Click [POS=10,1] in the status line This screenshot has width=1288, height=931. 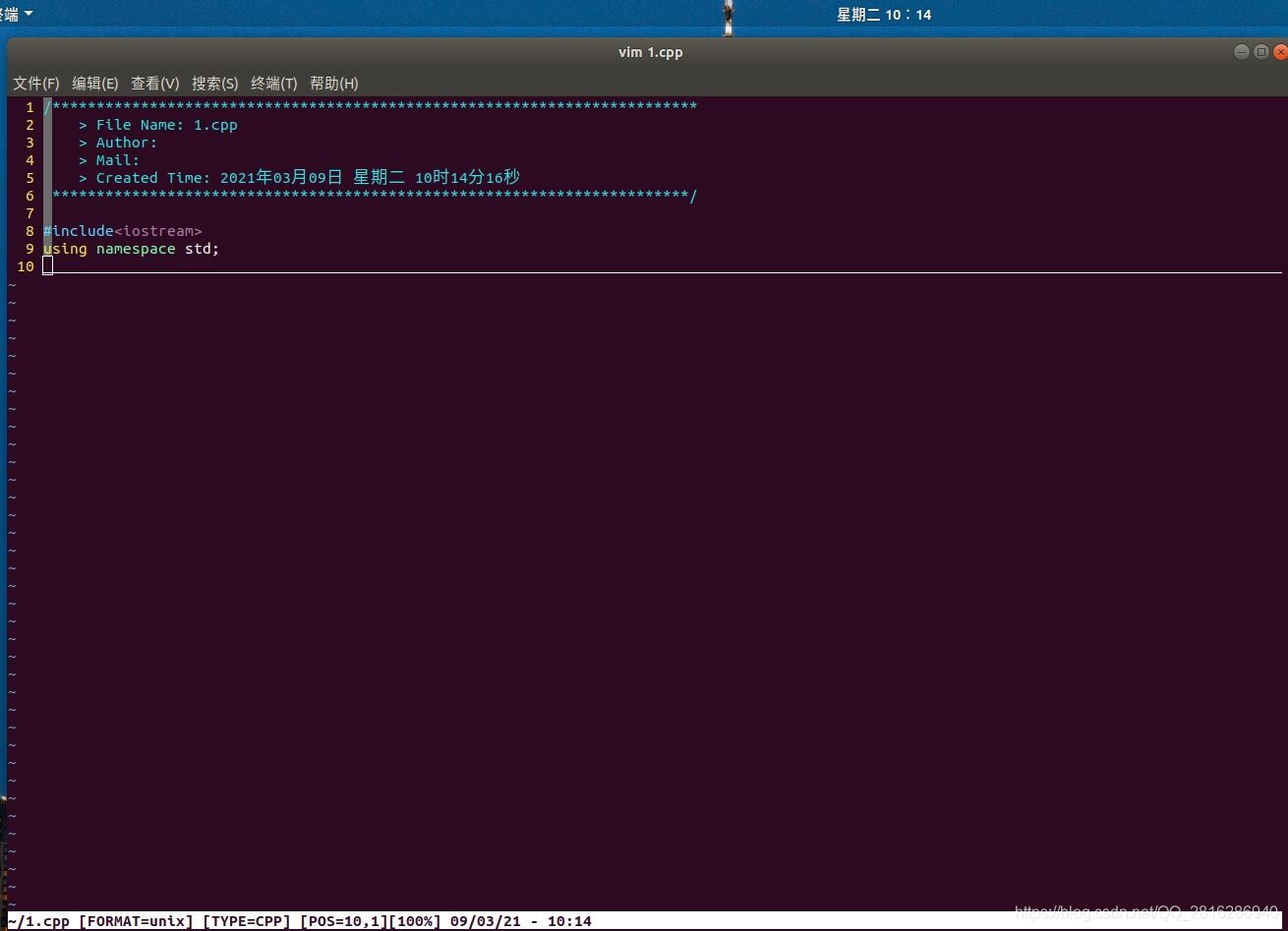coord(344,921)
